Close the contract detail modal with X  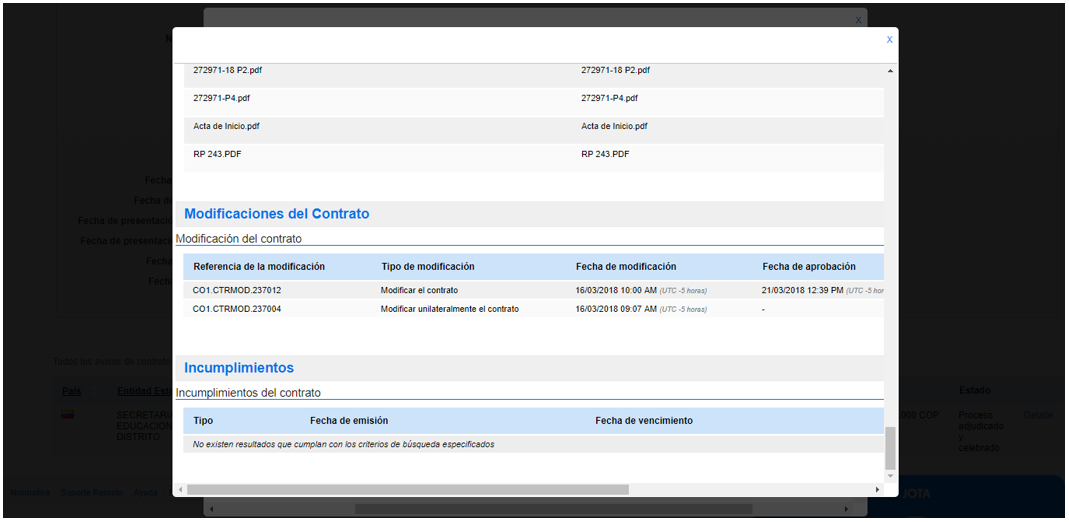(889, 40)
